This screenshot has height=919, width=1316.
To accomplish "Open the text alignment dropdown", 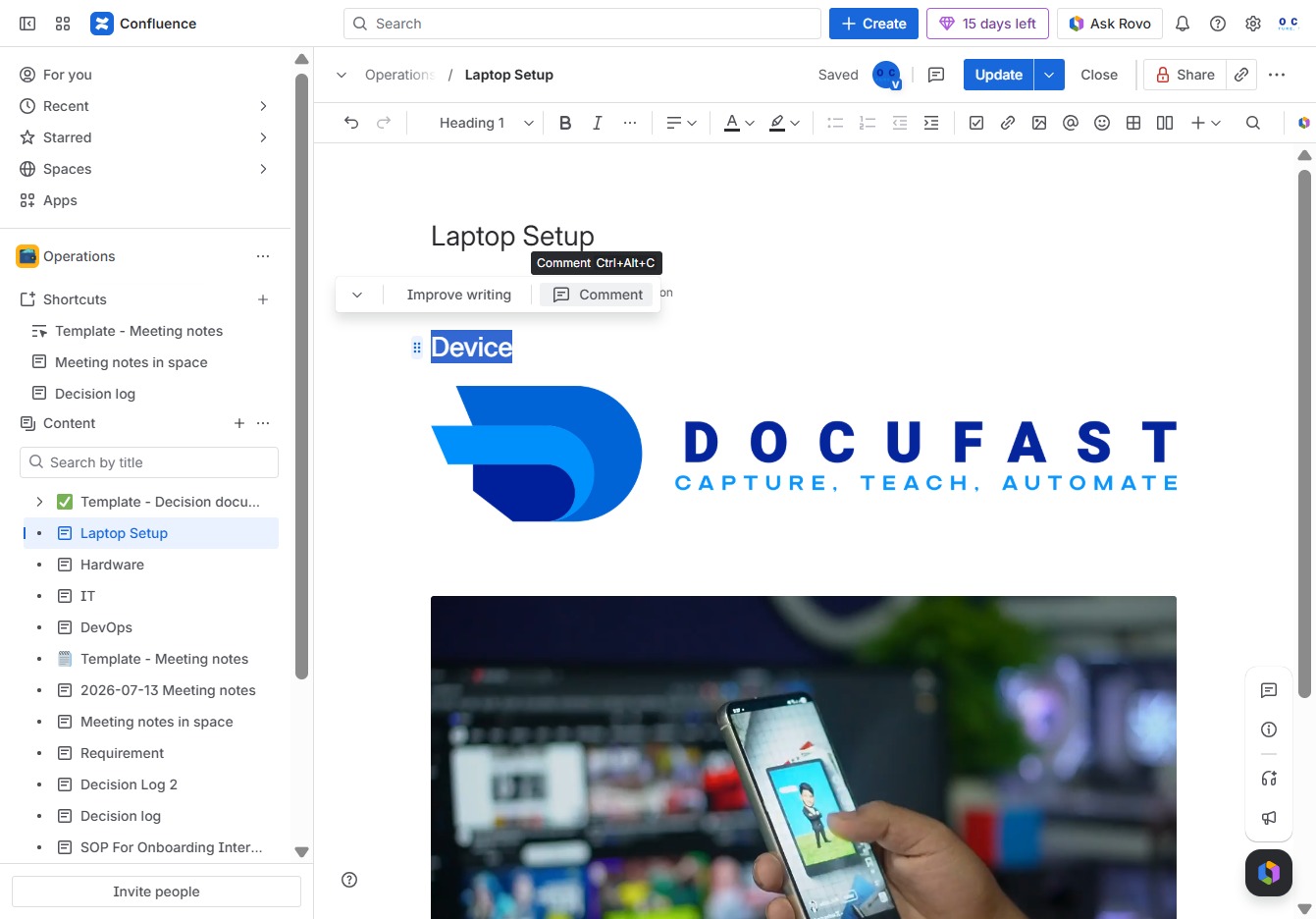I will (681, 123).
